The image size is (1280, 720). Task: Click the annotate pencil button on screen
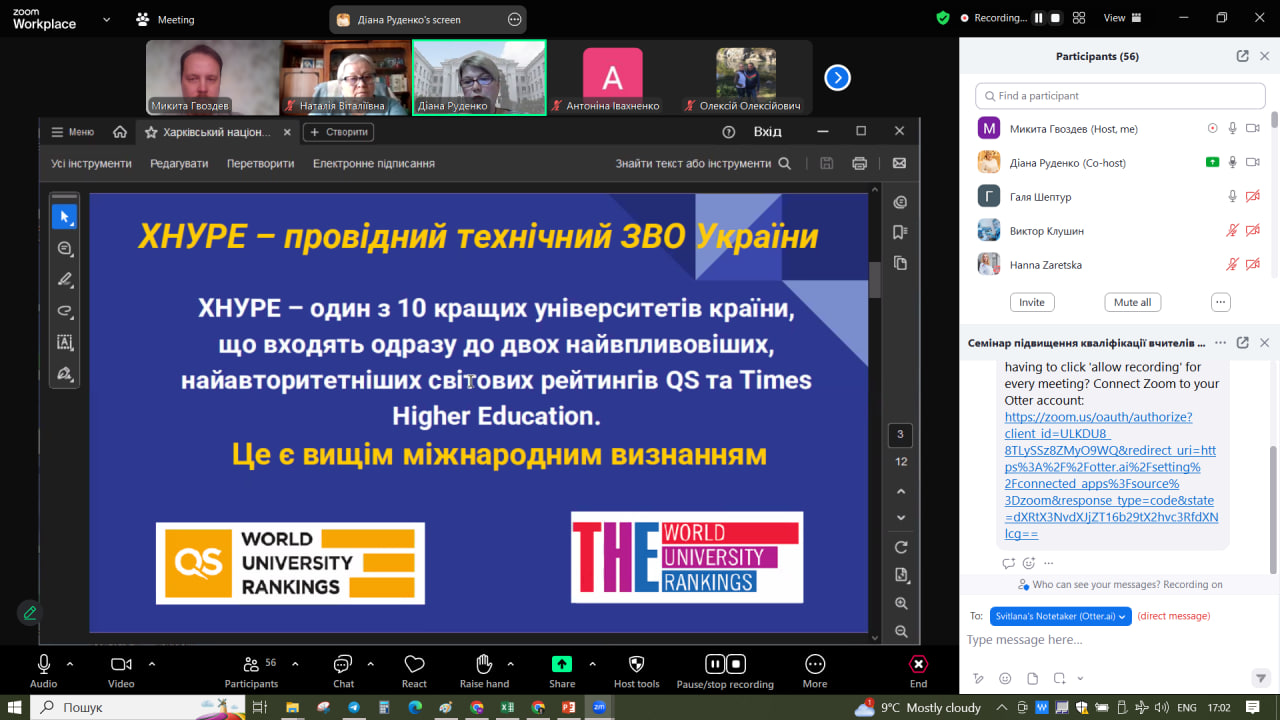coord(30,612)
